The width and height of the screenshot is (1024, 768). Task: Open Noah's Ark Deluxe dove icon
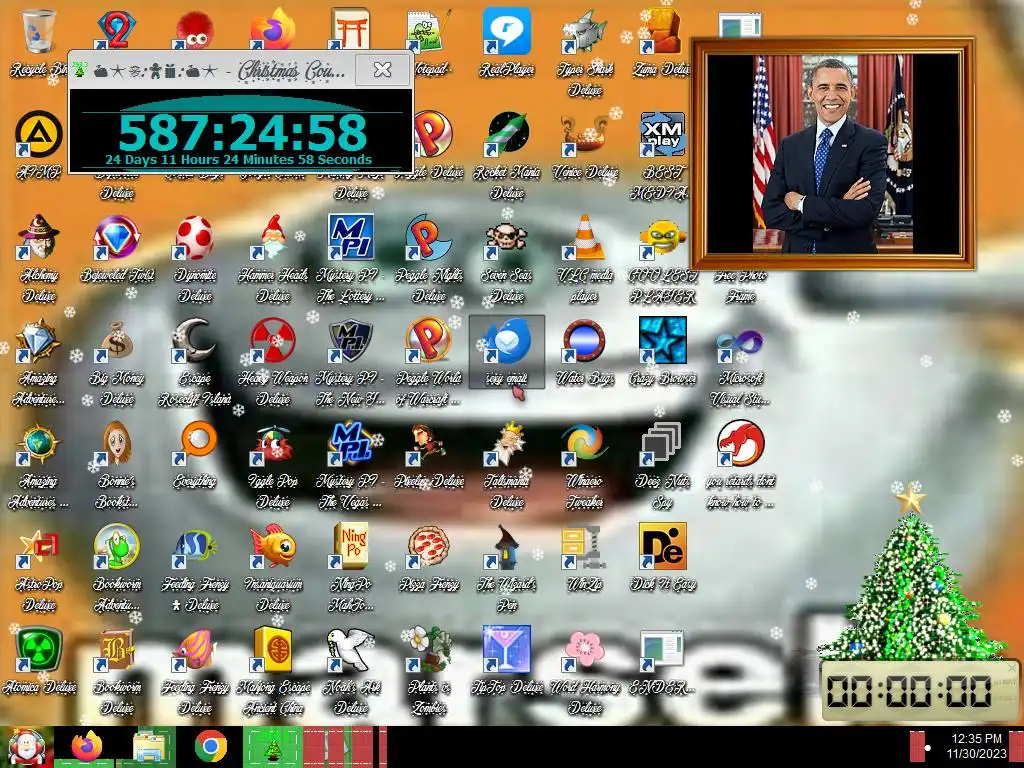(x=351, y=649)
